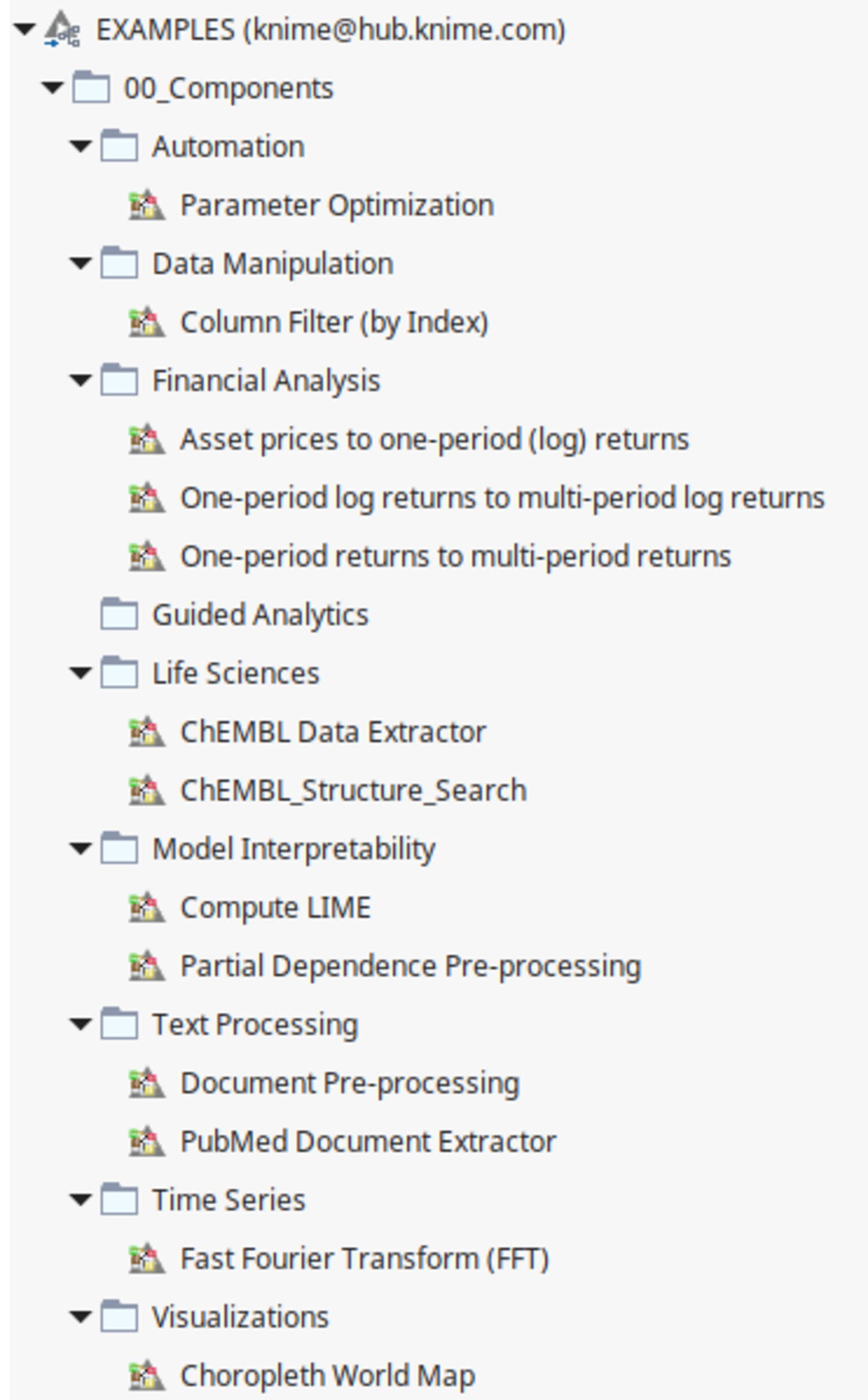The image size is (868, 1400).
Task: Click the PubMed Document Extractor component icon
Action: tap(147, 1142)
